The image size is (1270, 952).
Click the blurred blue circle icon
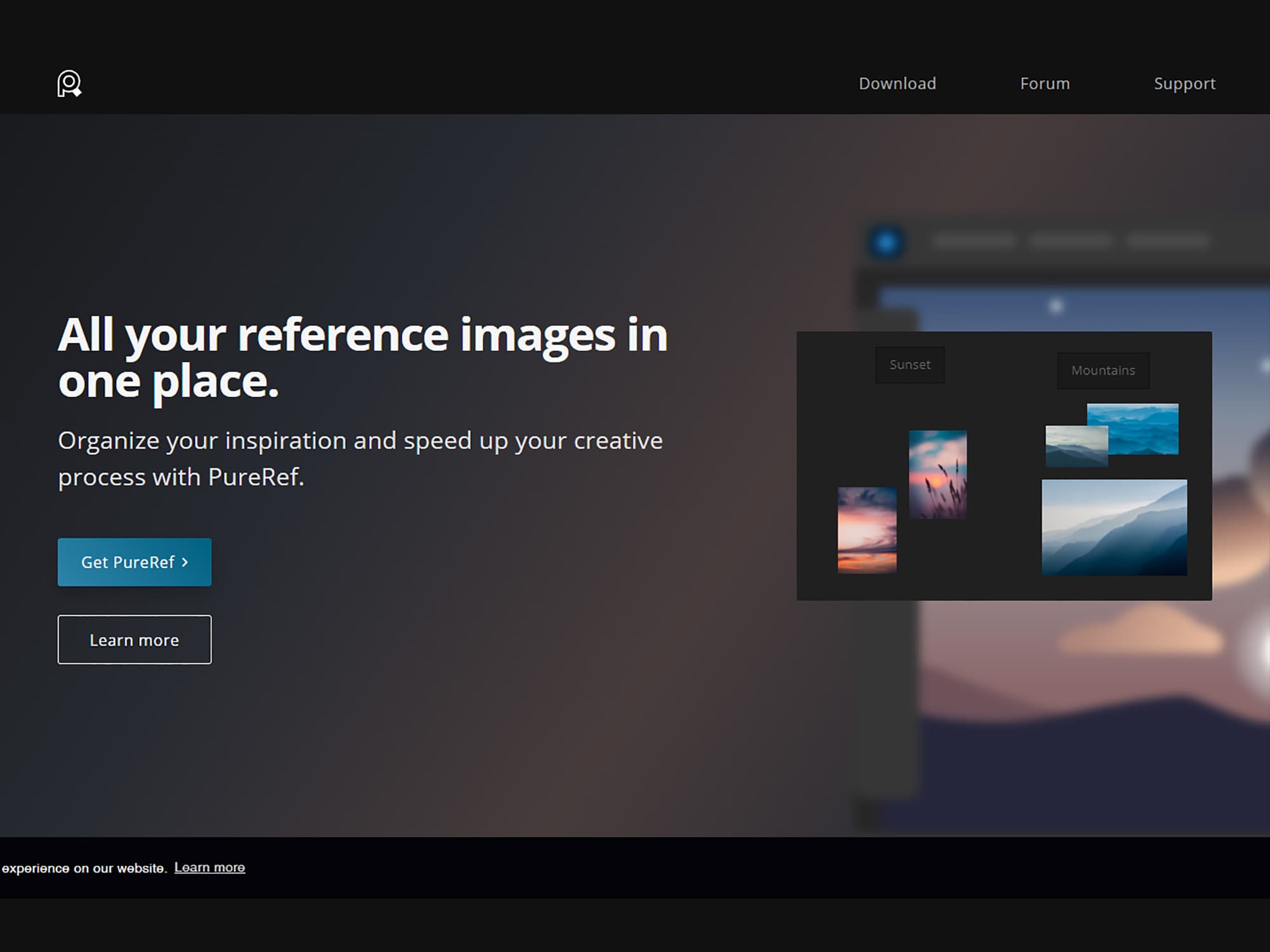tap(886, 242)
